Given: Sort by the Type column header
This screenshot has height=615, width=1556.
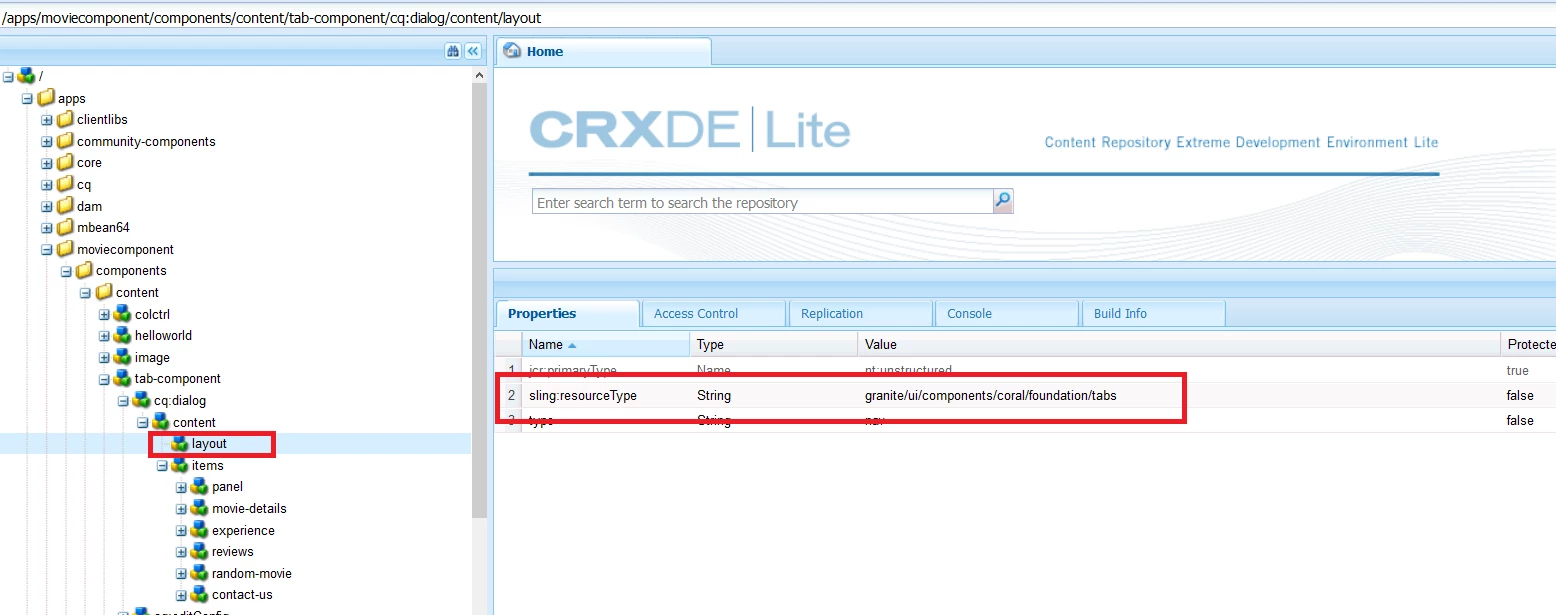Looking at the screenshot, I should pos(773,344).
